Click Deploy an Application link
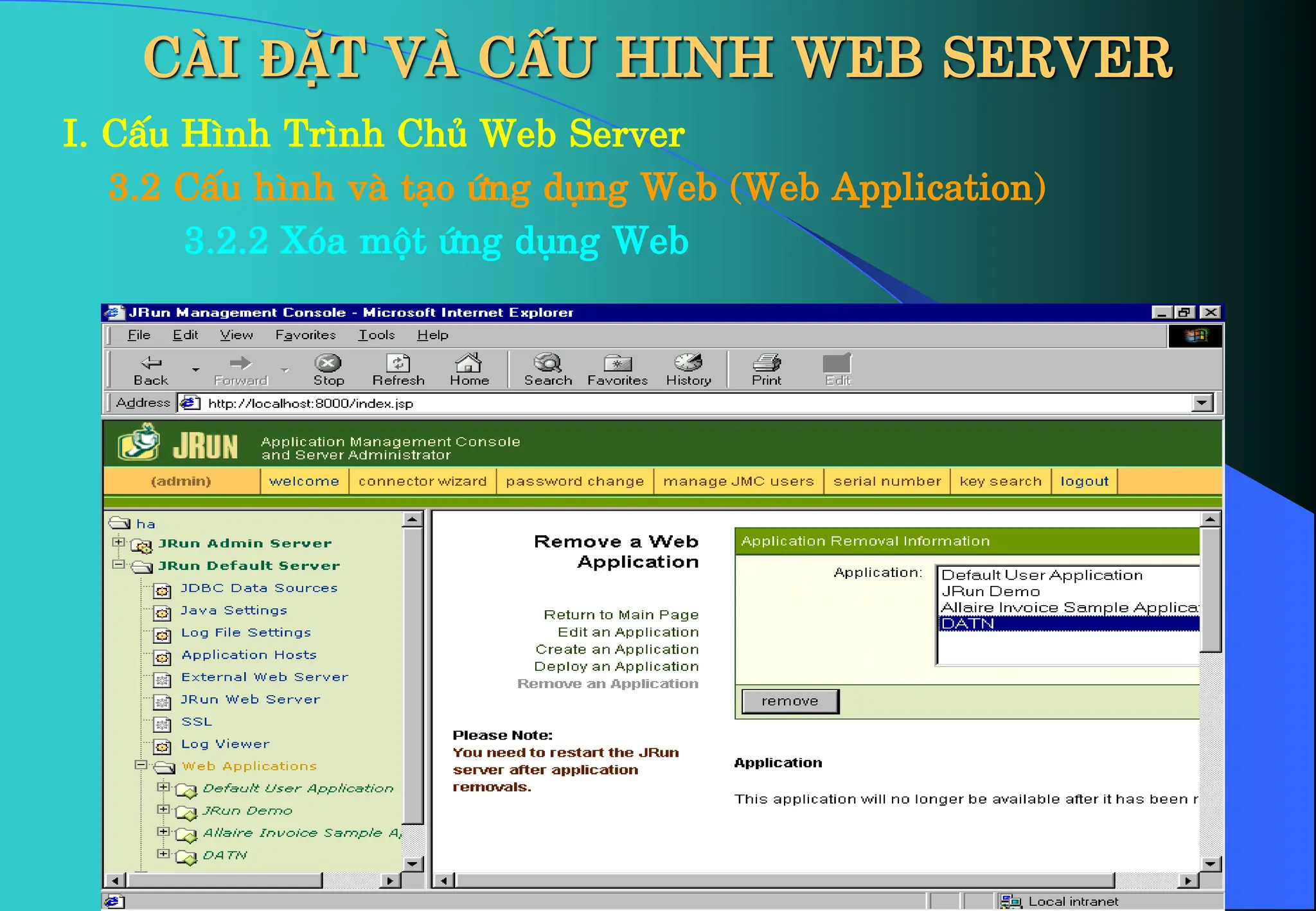The image size is (1316, 911). tap(616, 667)
